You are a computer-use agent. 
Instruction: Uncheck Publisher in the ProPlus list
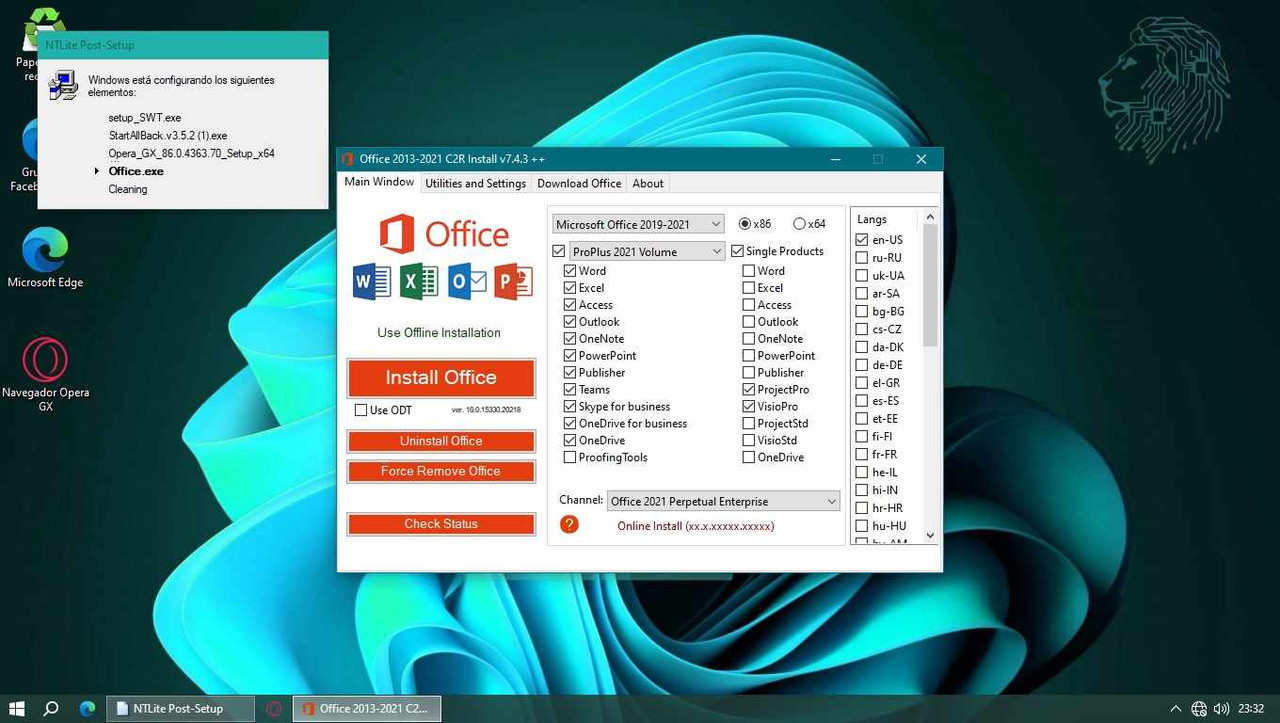[x=570, y=372]
